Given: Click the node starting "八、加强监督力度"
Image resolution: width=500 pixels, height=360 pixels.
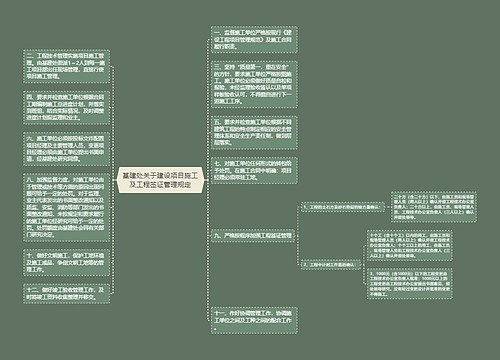Looking at the screenshot, I should pos(66,207).
